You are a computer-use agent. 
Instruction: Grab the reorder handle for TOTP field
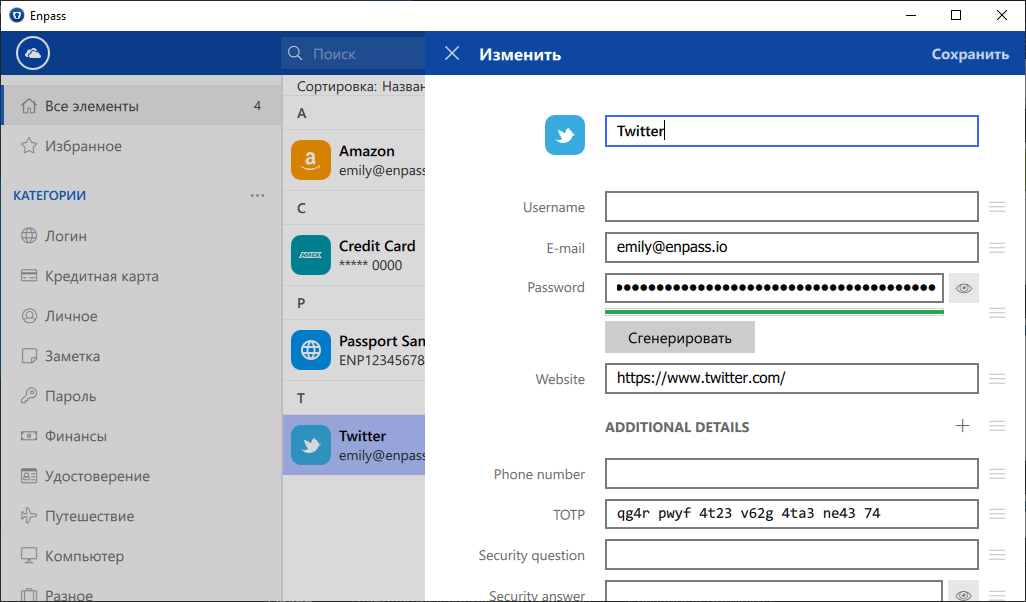[997, 514]
